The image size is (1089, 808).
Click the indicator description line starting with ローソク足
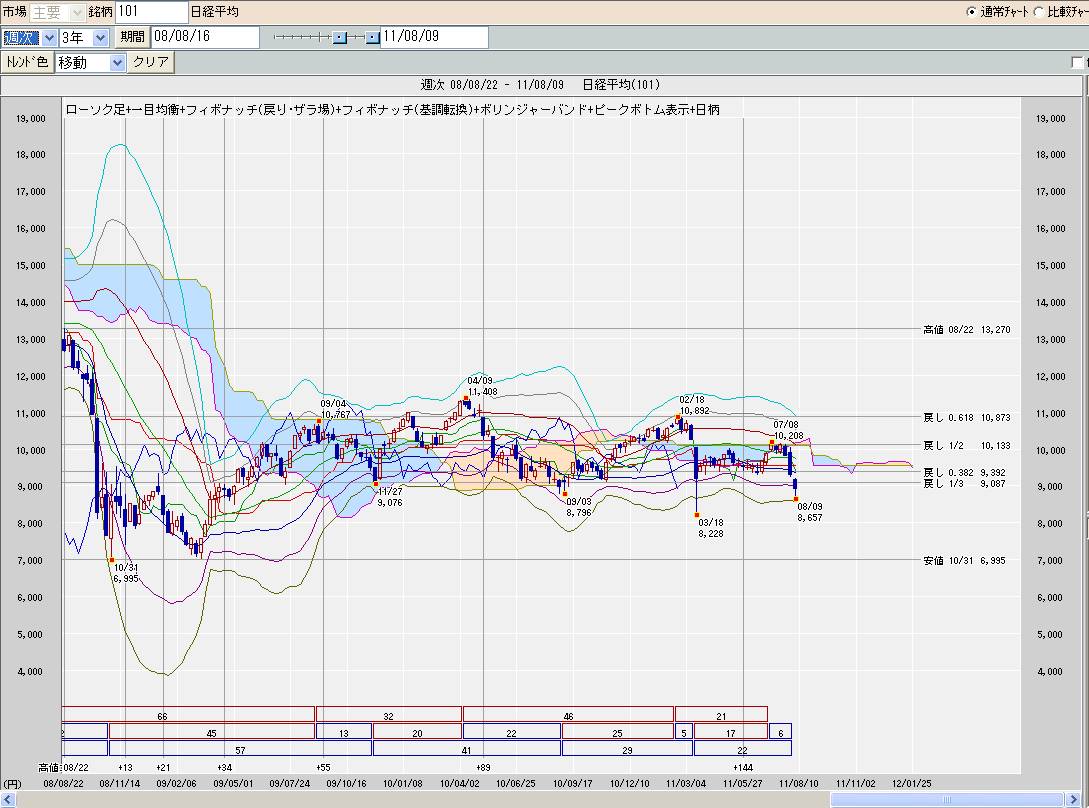click(x=392, y=110)
